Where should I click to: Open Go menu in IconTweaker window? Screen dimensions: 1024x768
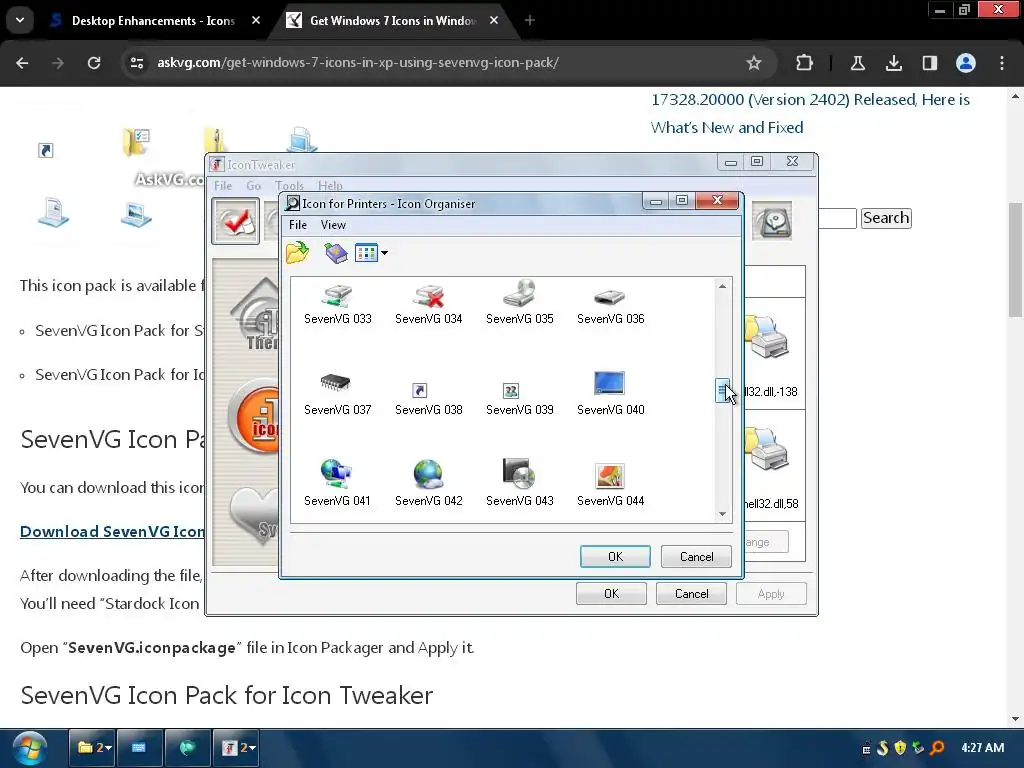[x=253, y=185]
